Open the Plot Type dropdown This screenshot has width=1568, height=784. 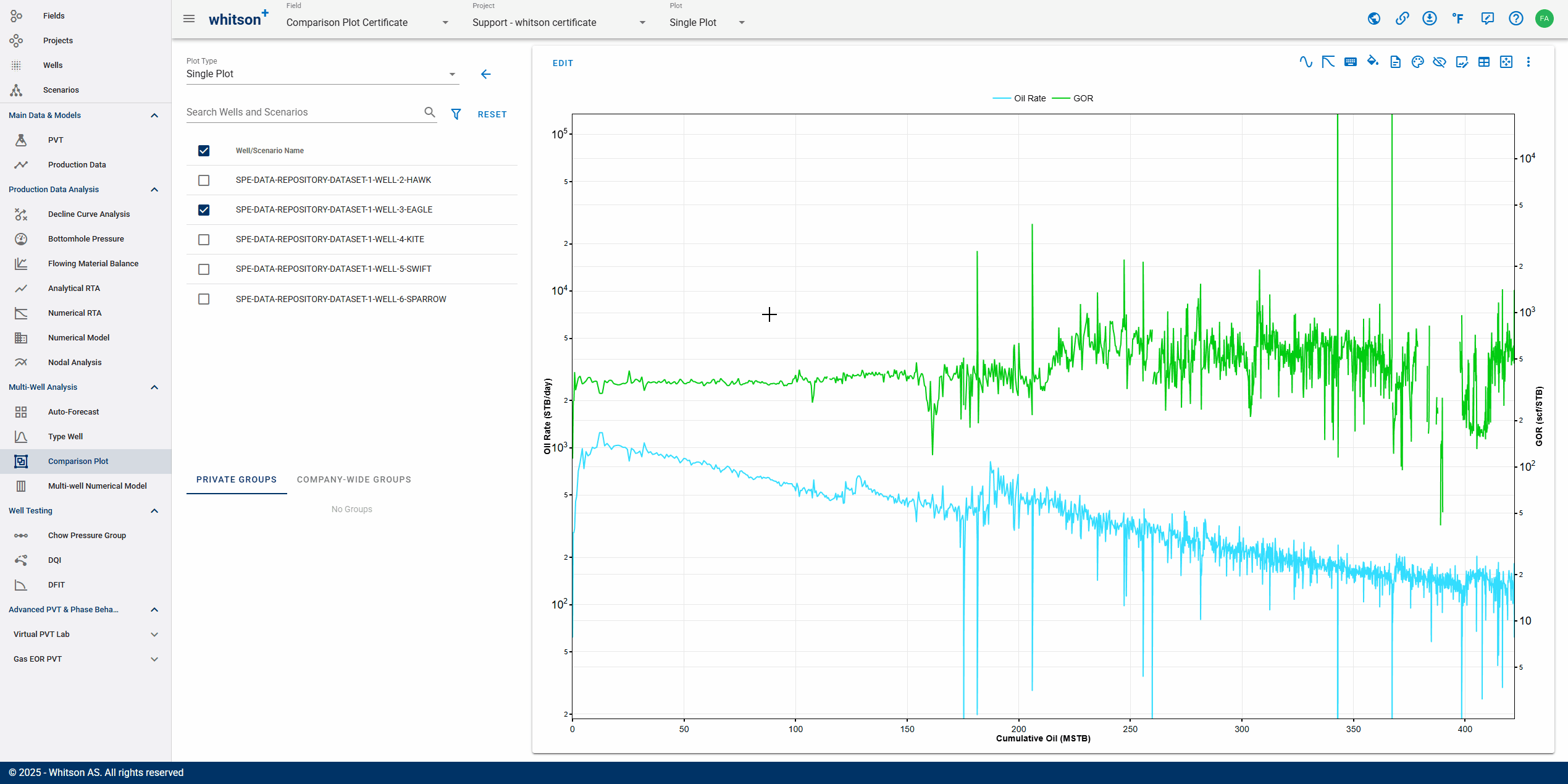tap(322, 74)
